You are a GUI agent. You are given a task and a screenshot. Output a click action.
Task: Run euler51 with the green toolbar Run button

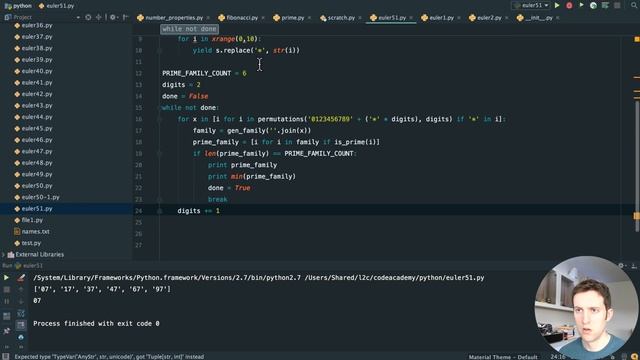click(557, 5)
